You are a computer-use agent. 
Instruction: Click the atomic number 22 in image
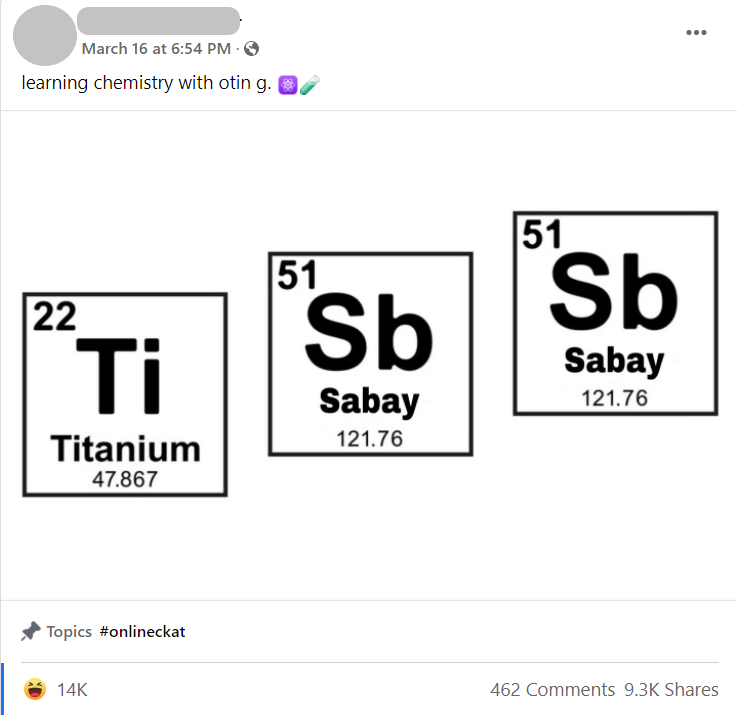[55, 316]
